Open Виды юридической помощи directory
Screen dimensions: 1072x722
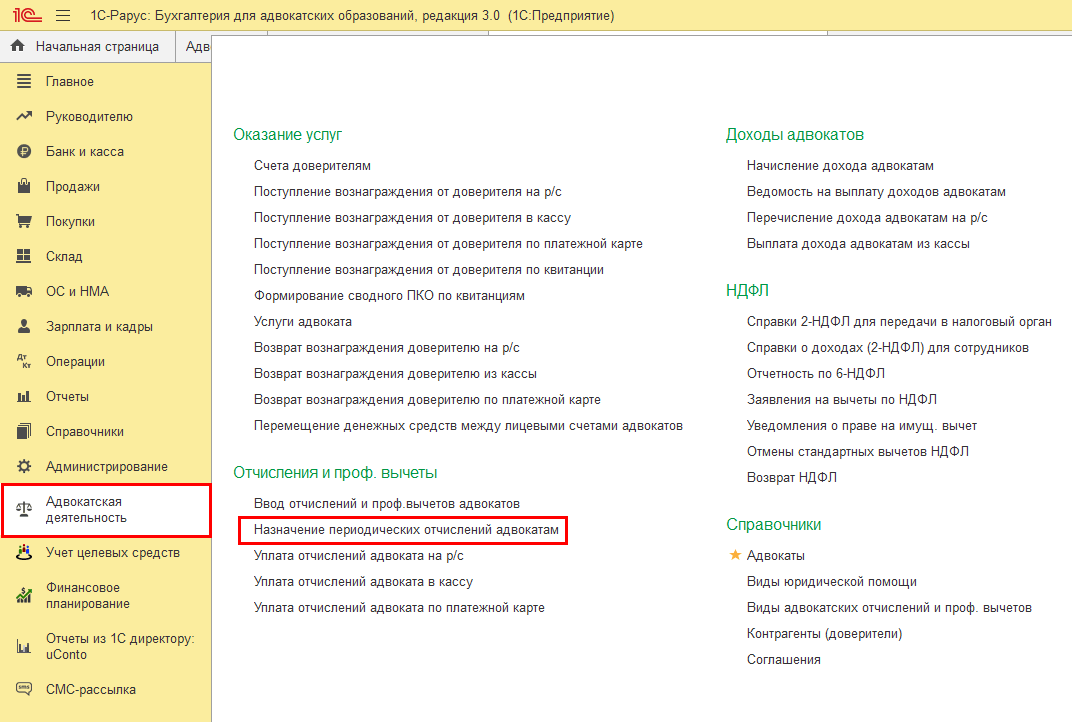(x=831, y=582)
